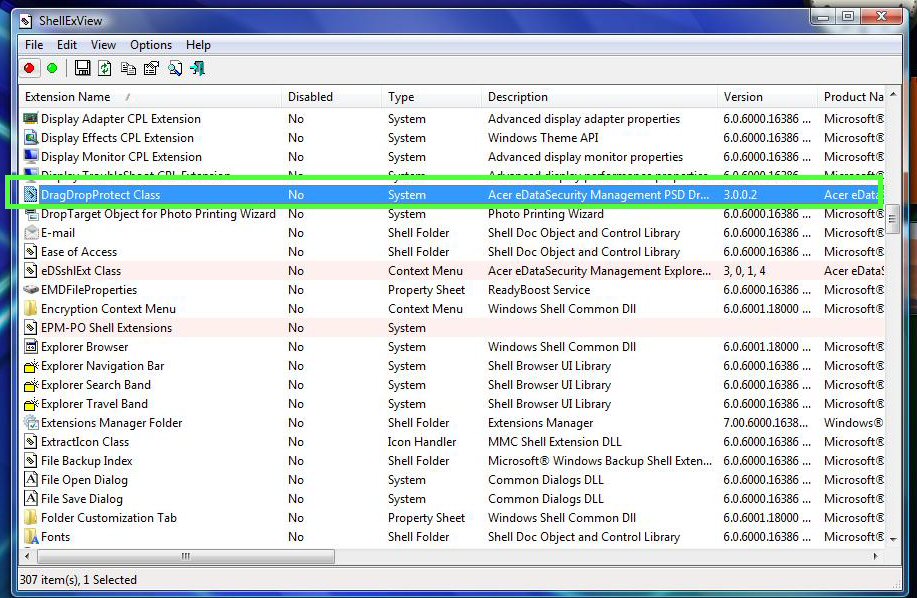Click the Refresh toolbar icon
The height and width of the screenshot is (598, 917).
coord(105,68)
